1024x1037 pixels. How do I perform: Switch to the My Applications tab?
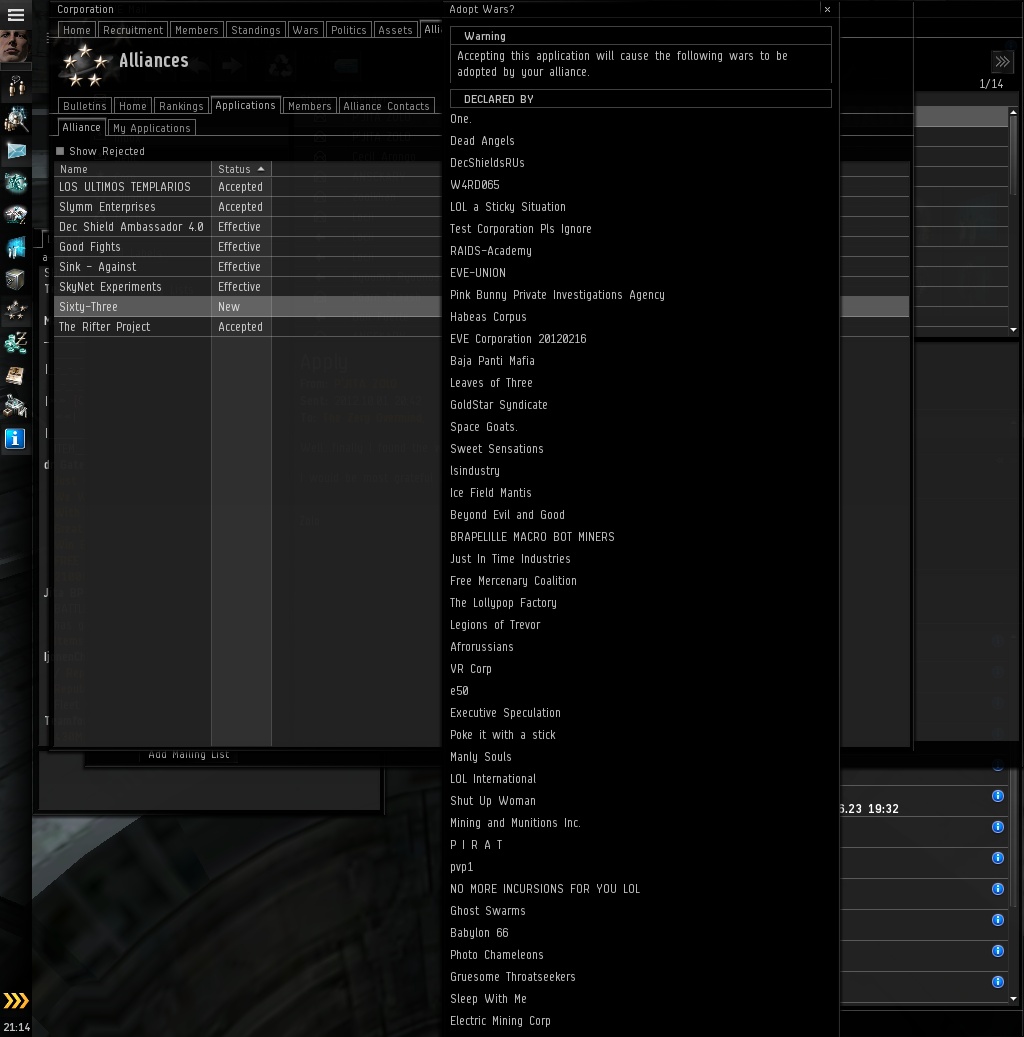pos(151,128)
